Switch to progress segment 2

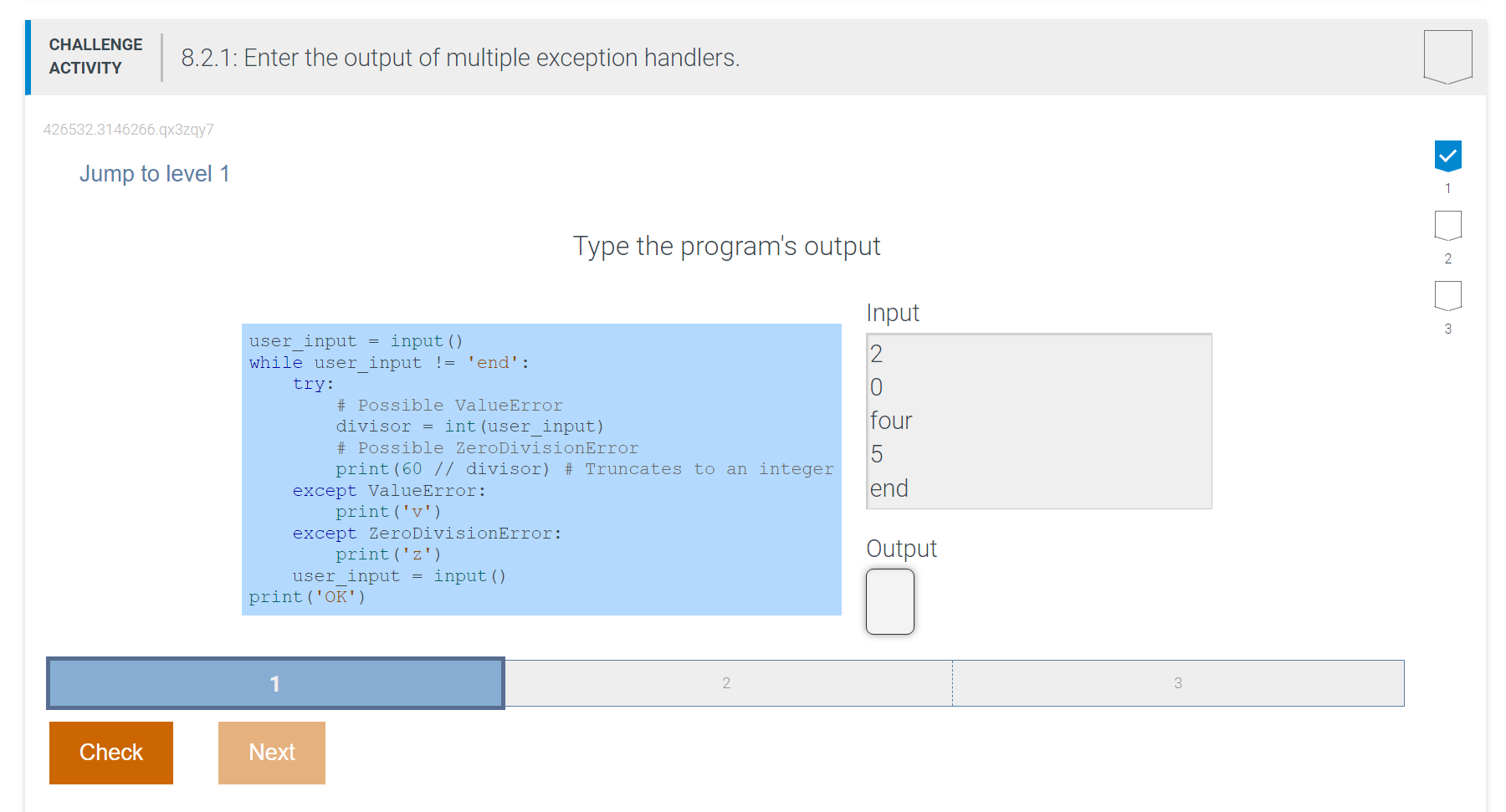(x=726, y=683)
